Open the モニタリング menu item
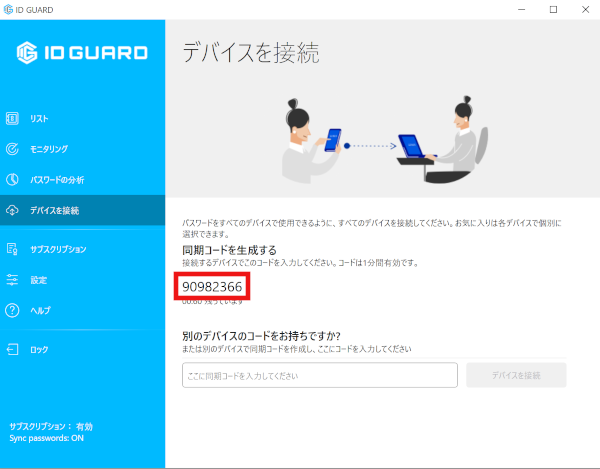Image resolution: width=600 pixels, height=469 pixels. (x=82, y=149)
